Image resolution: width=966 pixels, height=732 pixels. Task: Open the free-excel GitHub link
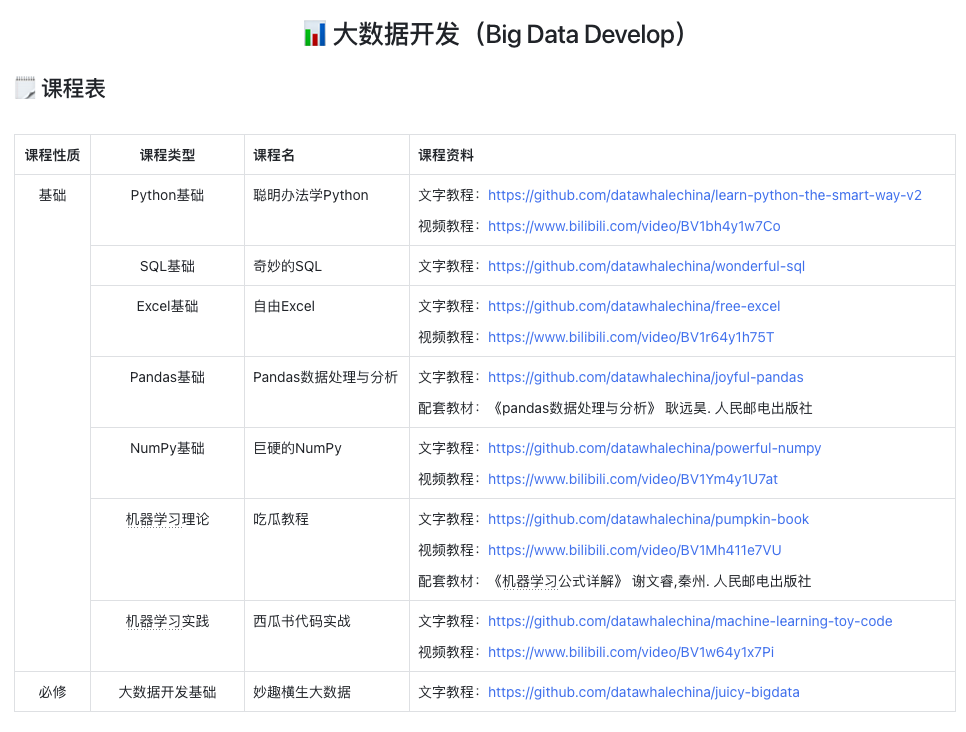click(x=634, y=306)
